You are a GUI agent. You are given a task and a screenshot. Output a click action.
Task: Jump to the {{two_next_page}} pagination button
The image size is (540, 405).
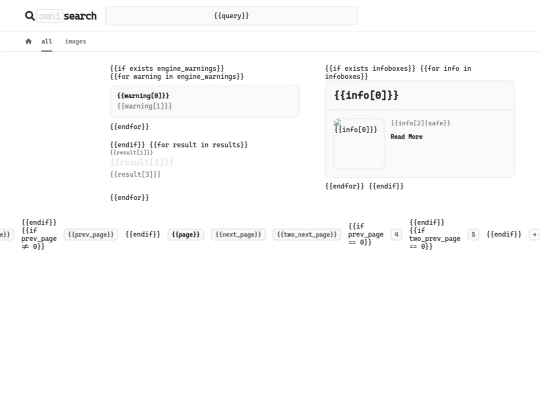307,235
